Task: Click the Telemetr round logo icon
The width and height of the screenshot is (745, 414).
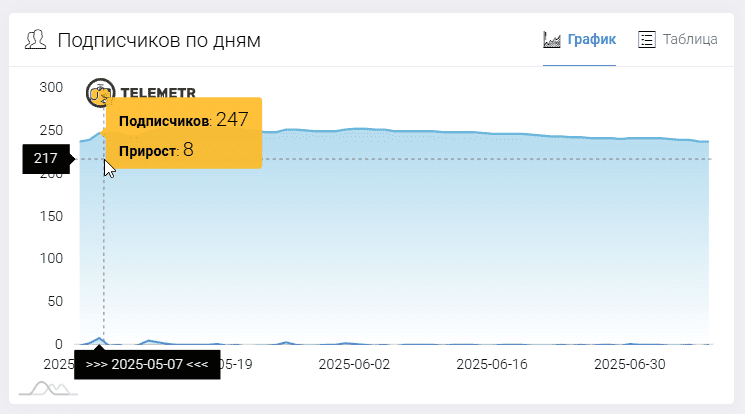Action: click(x=100, y=92)
